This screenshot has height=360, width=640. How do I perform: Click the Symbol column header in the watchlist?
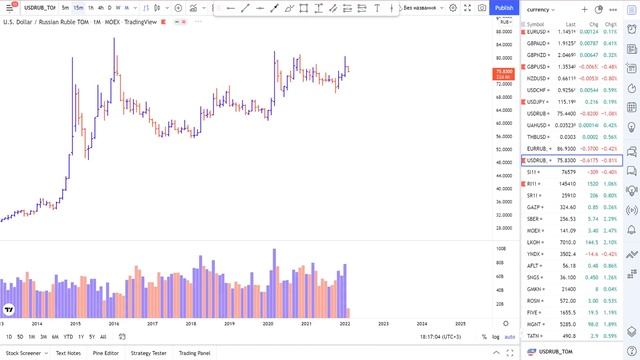click(x=535, y=24)
